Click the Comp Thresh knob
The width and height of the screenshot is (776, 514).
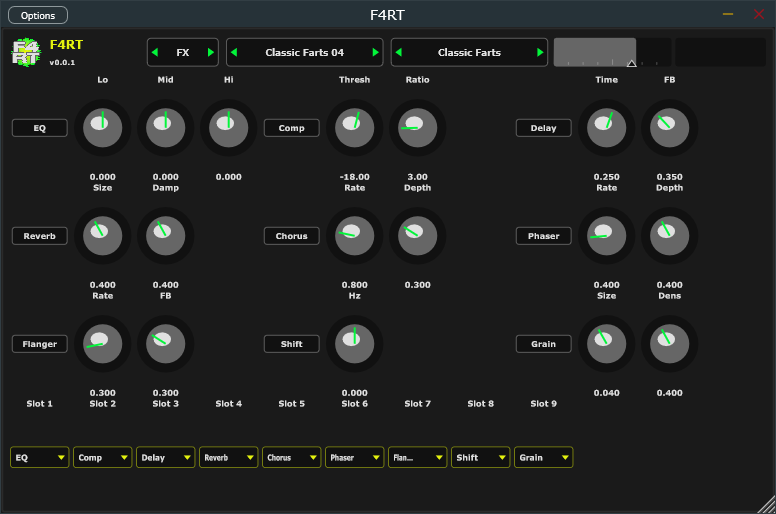[x=354, y=128]
